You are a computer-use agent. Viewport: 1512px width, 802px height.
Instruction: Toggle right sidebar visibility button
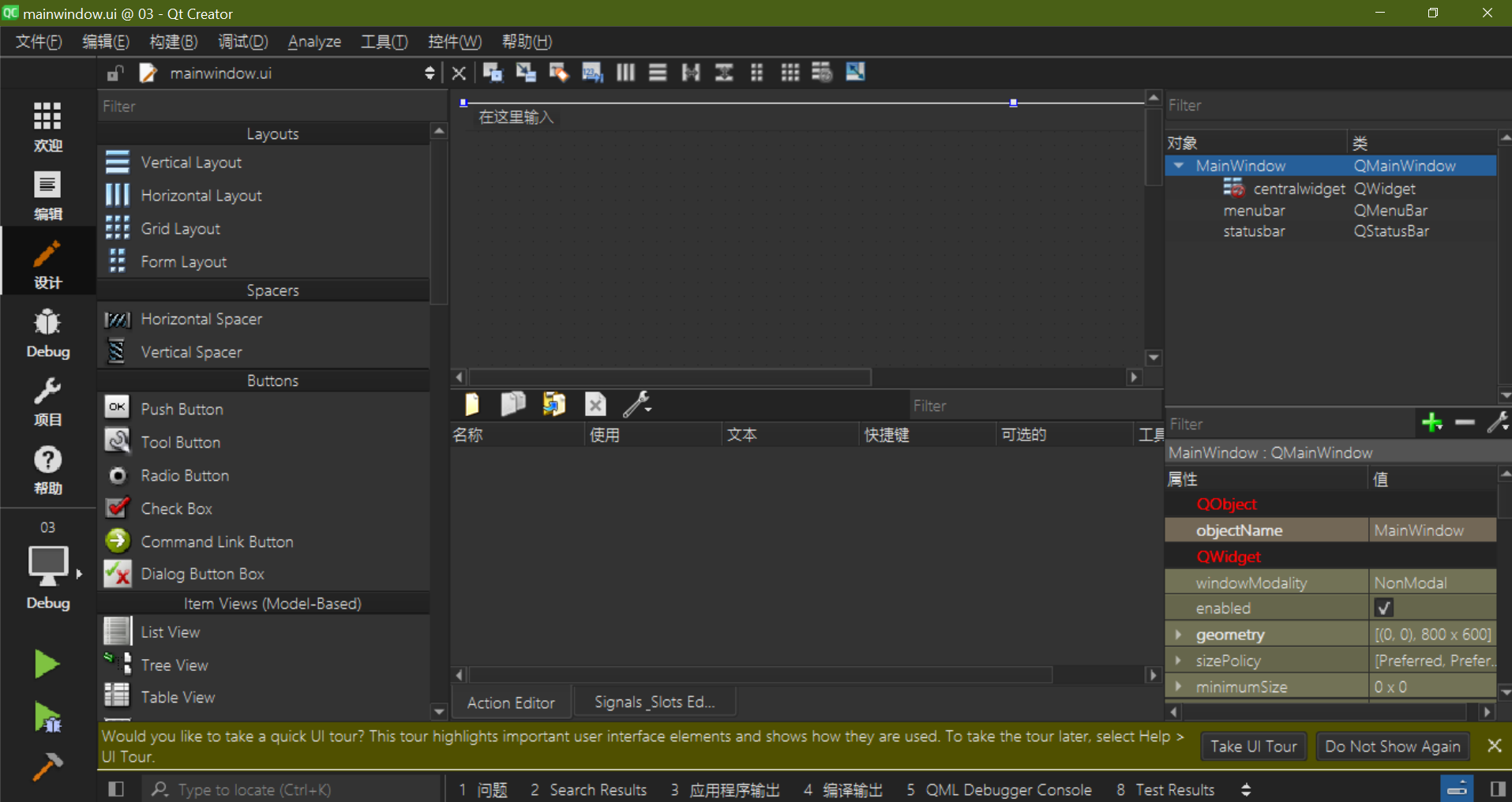click(x=1498, y=789)
